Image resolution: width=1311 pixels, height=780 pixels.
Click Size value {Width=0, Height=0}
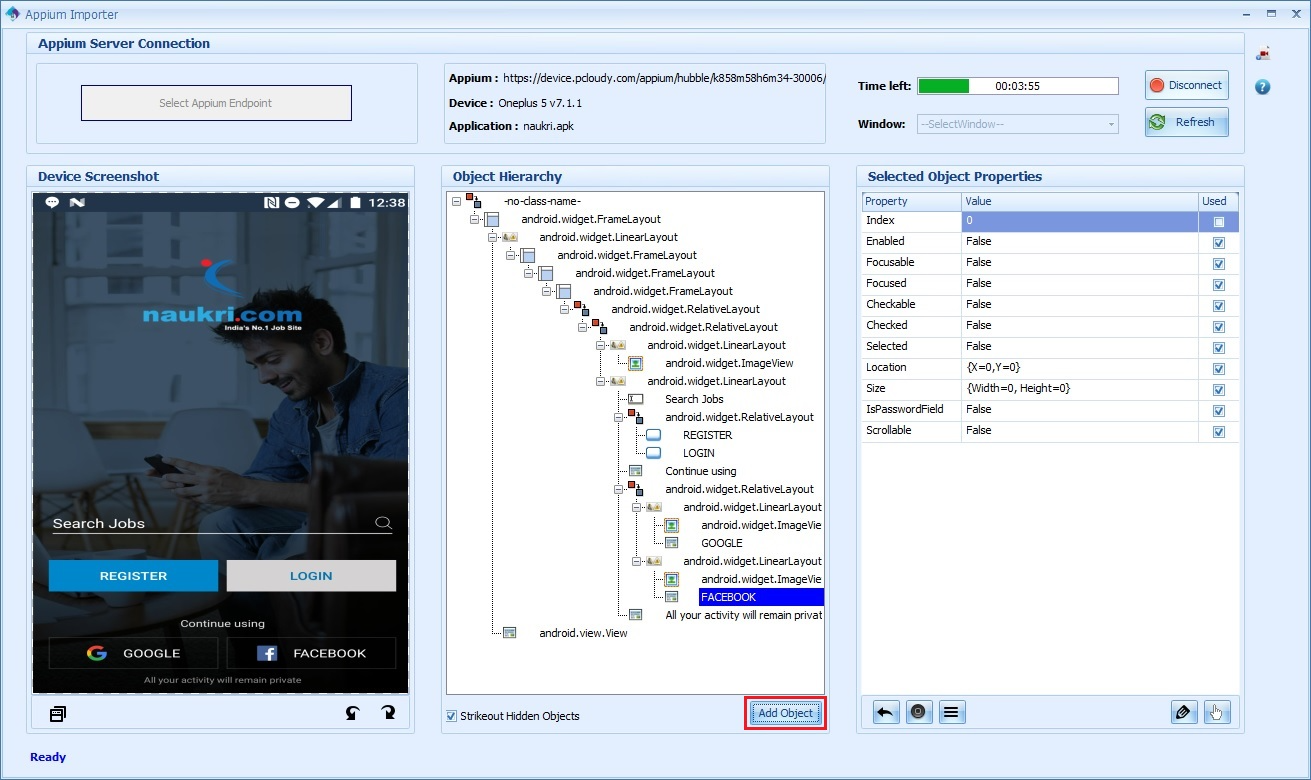1080,389
